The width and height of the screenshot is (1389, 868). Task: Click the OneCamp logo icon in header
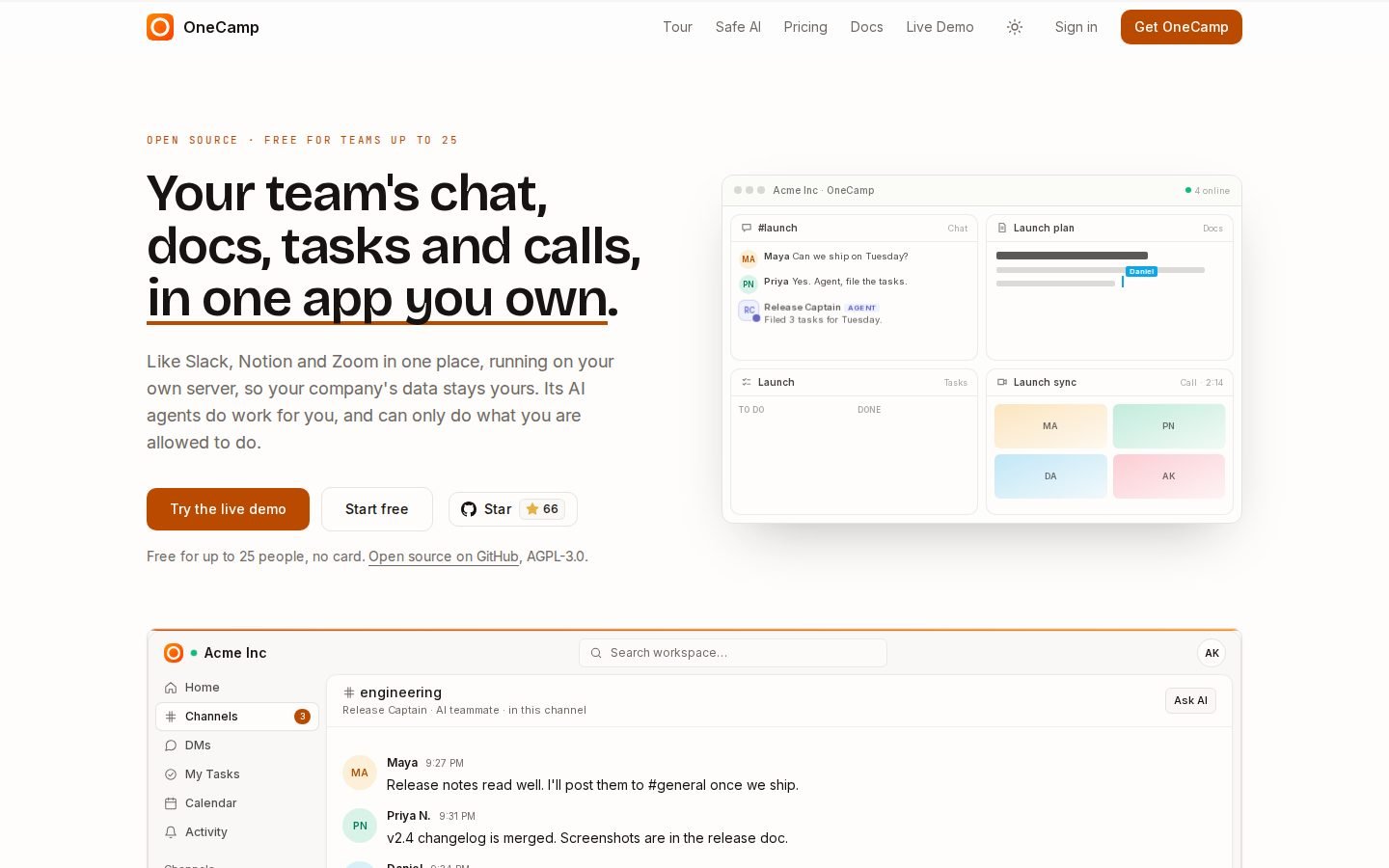pos(160,27)
